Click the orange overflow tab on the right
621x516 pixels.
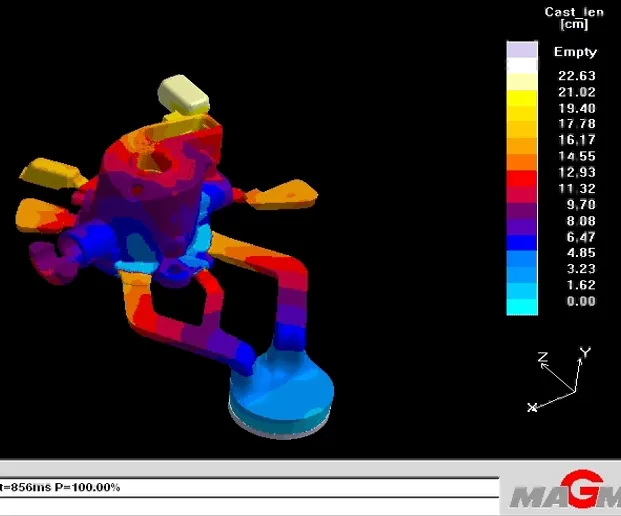291,192
